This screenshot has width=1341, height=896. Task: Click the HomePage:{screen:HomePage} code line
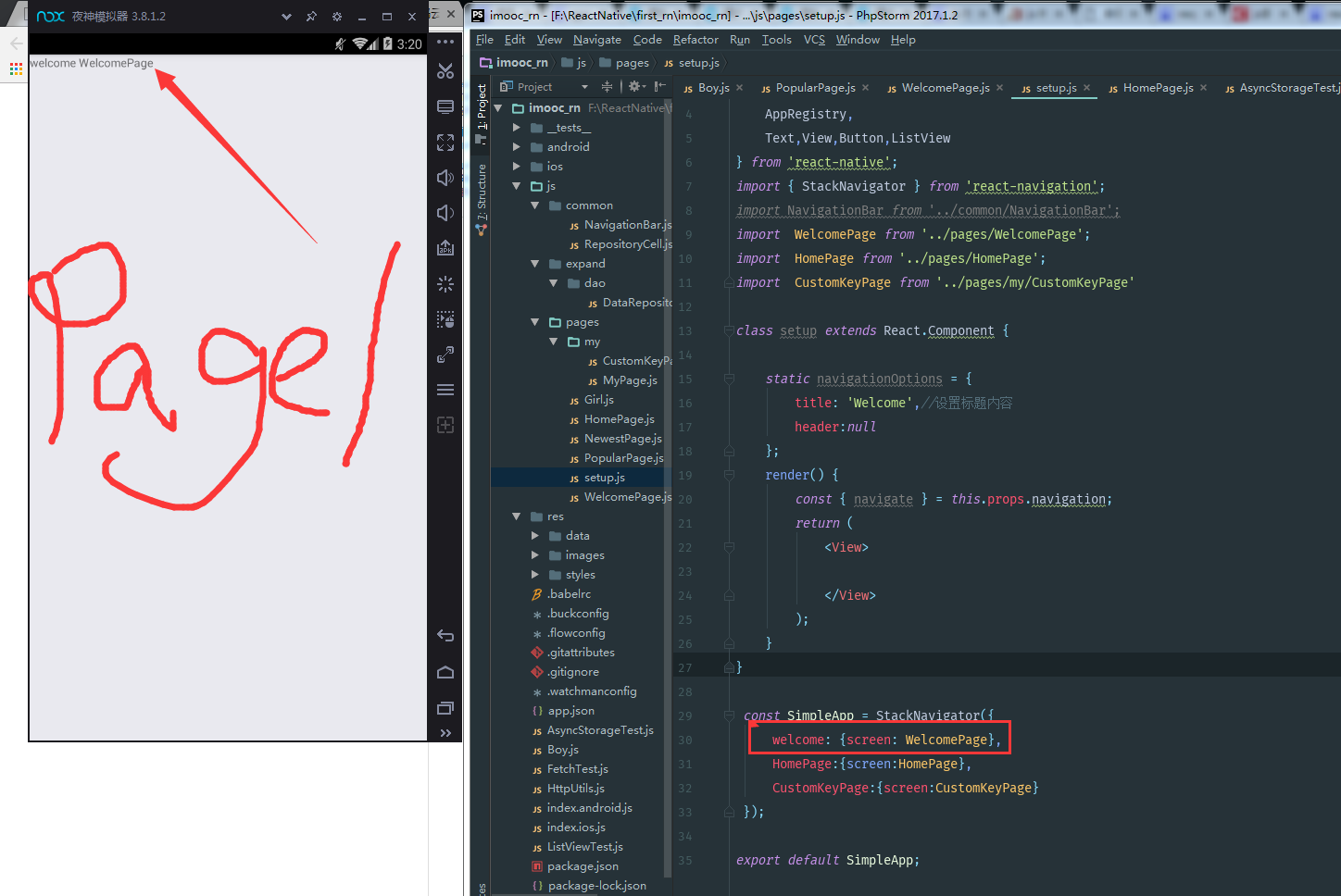click(871, 764)
